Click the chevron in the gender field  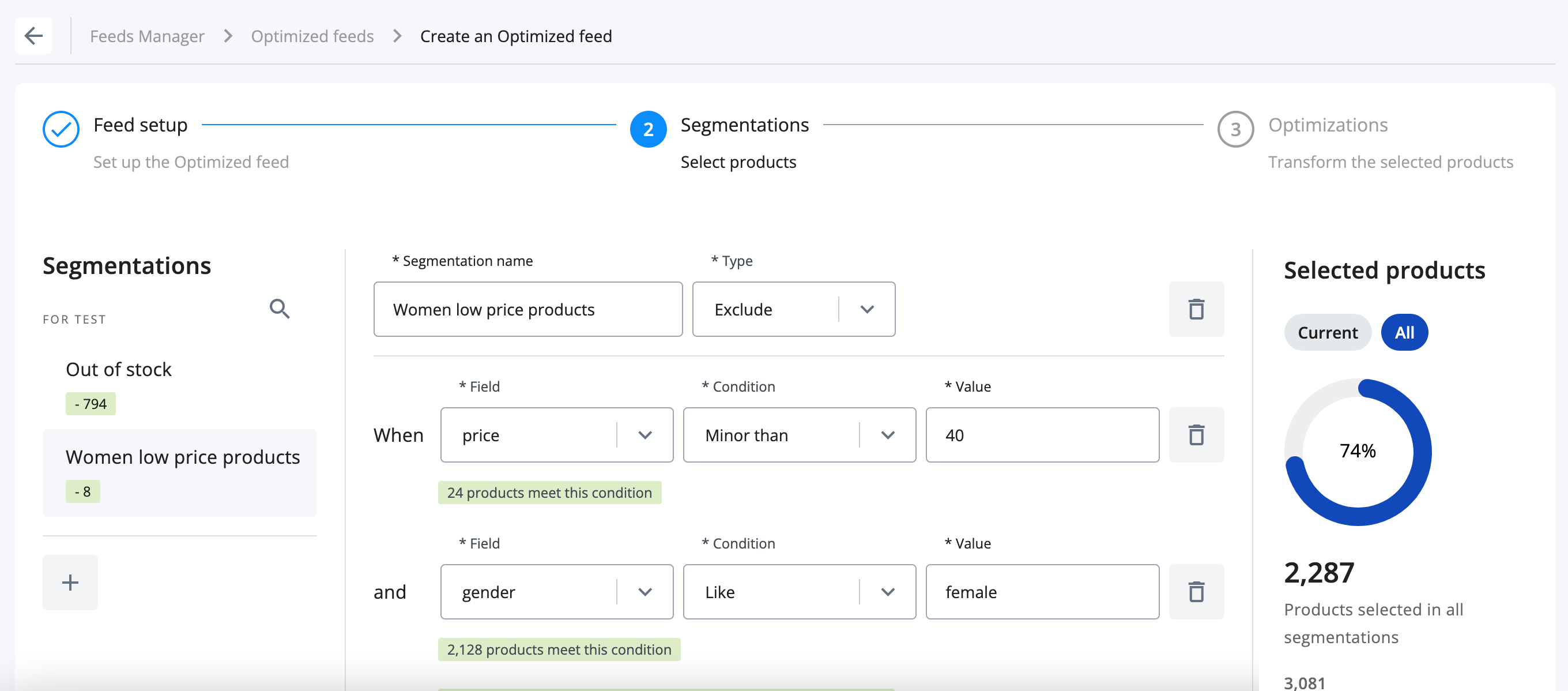(x=645, y=592)
